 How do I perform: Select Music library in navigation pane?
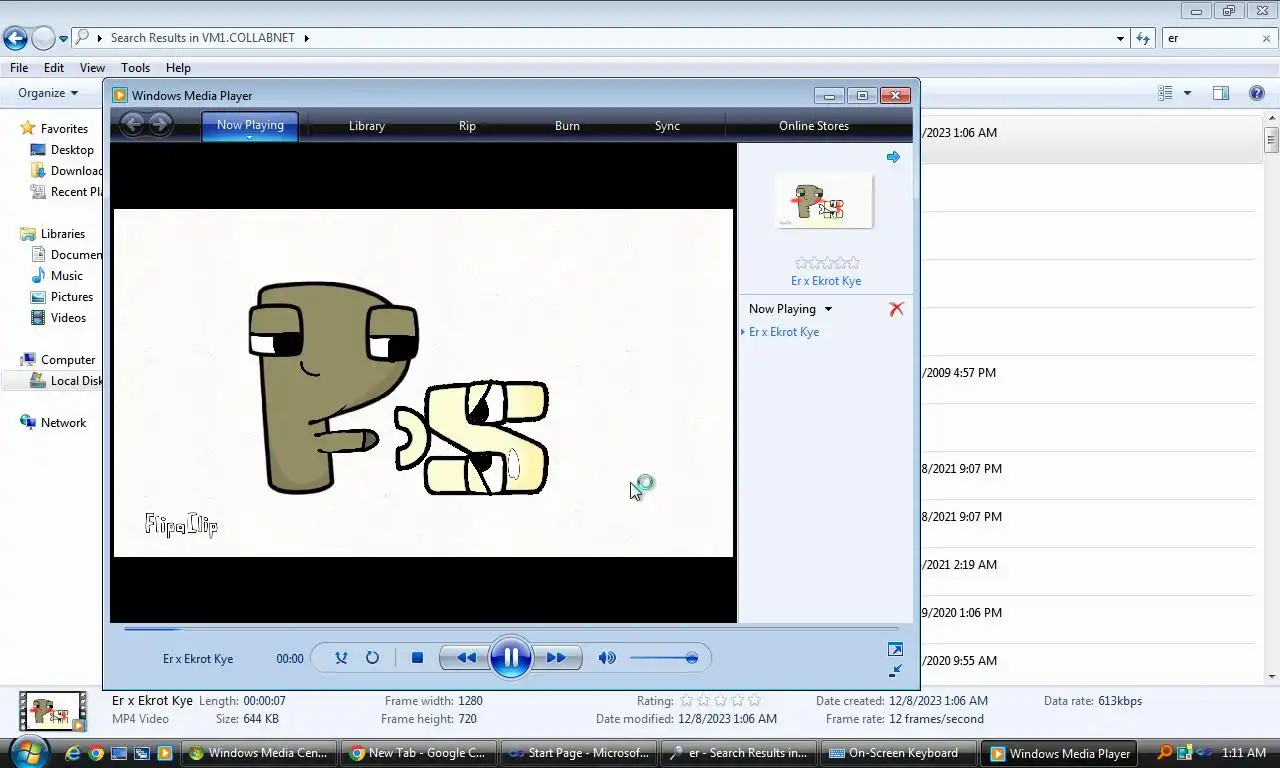click(x=67, y=276)
